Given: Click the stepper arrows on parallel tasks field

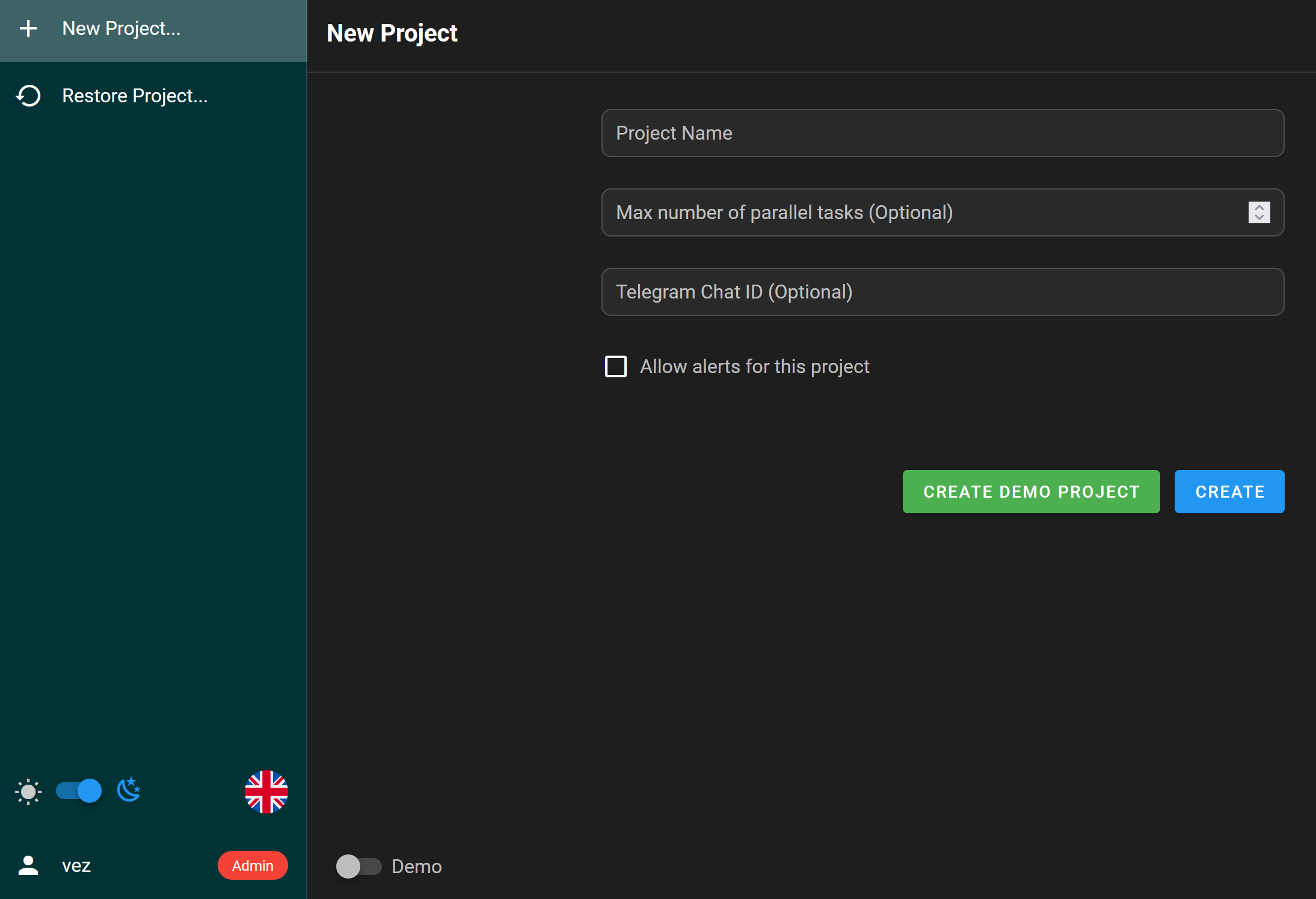Looking at the screenshot, I should [1259, 212].
